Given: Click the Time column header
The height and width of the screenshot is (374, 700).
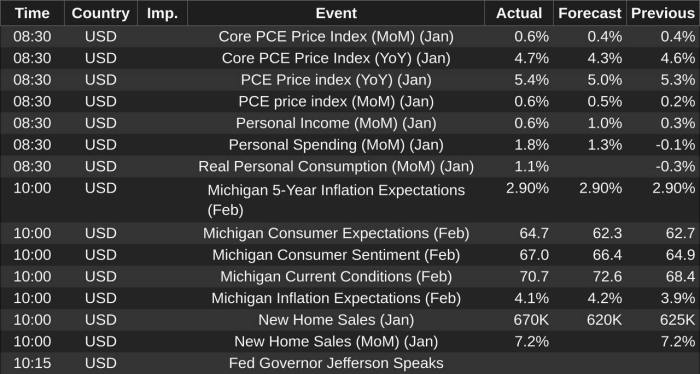Looking at the screenshot, I should (x=32, y=13).
